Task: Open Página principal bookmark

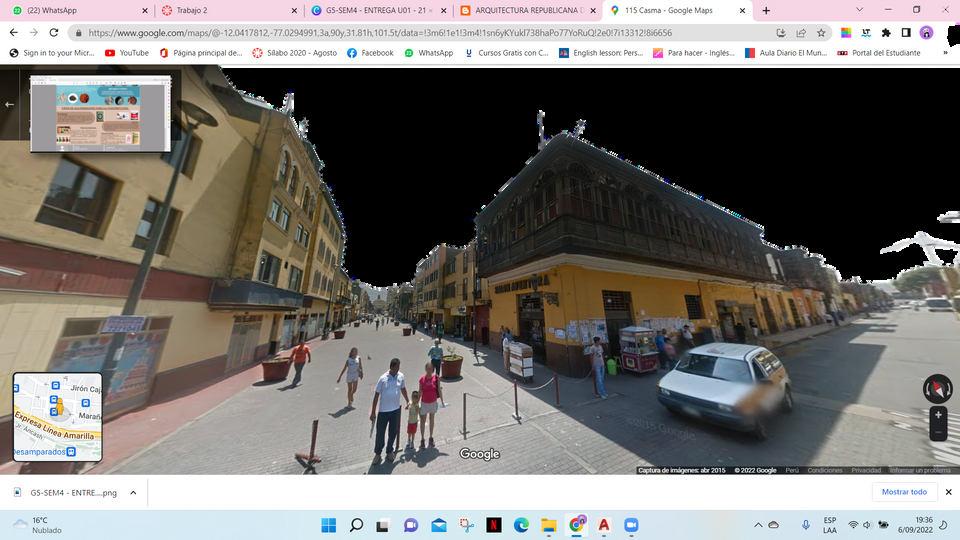Action: pos(201,53)
